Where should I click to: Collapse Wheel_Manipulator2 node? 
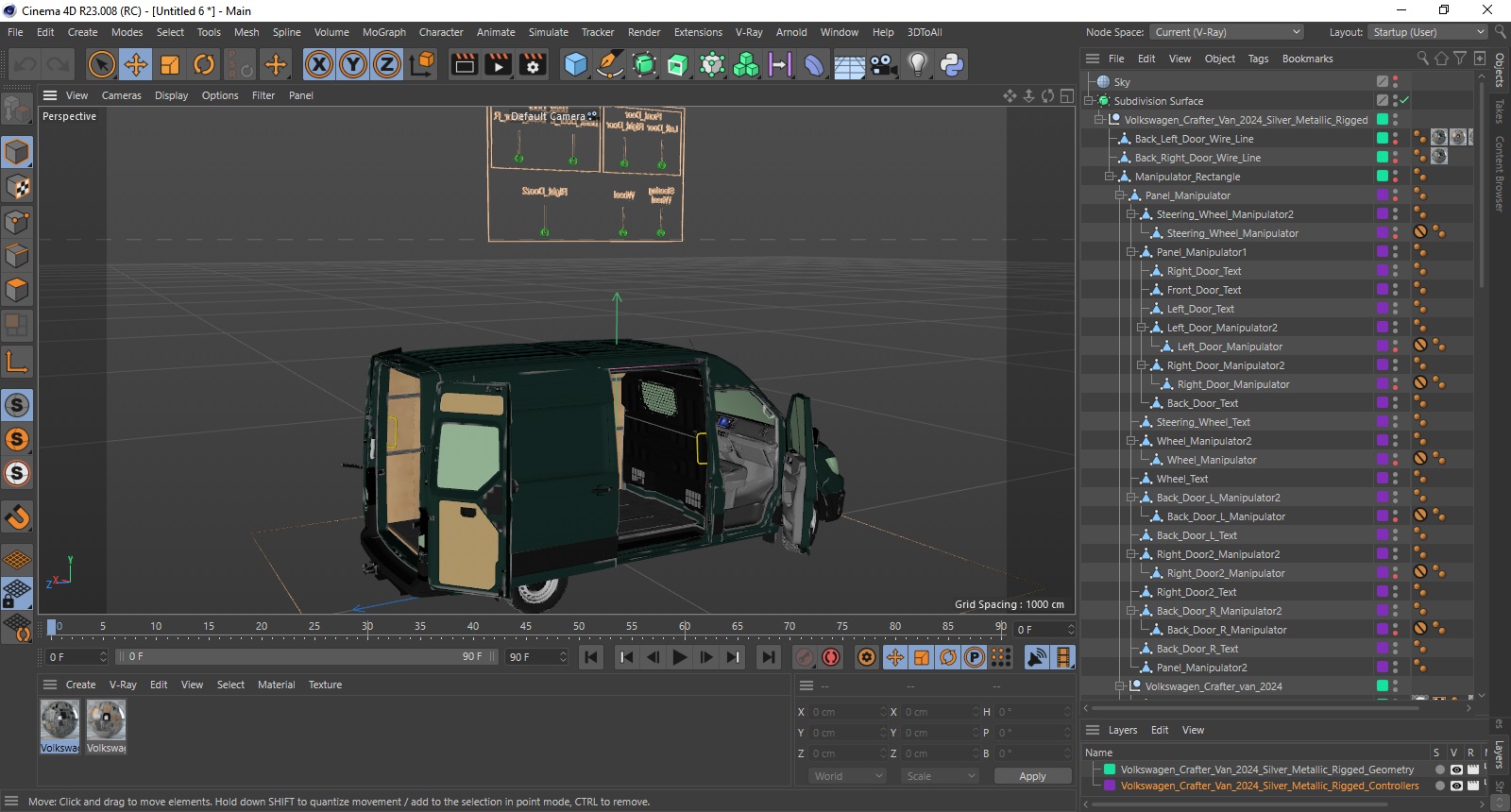[1130, 441]
